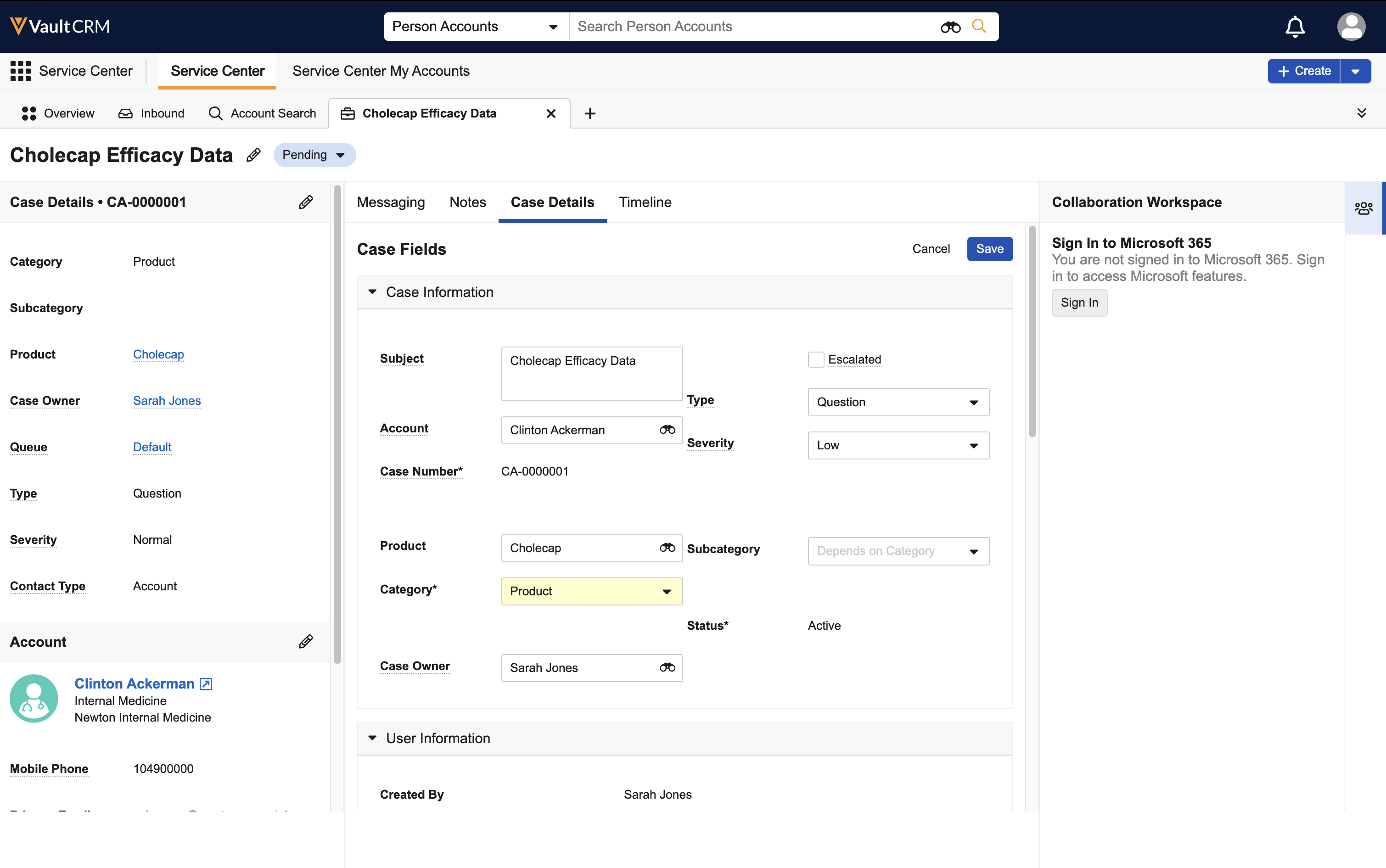Open the Collaboration Workspace people icon

[1364, 208]
